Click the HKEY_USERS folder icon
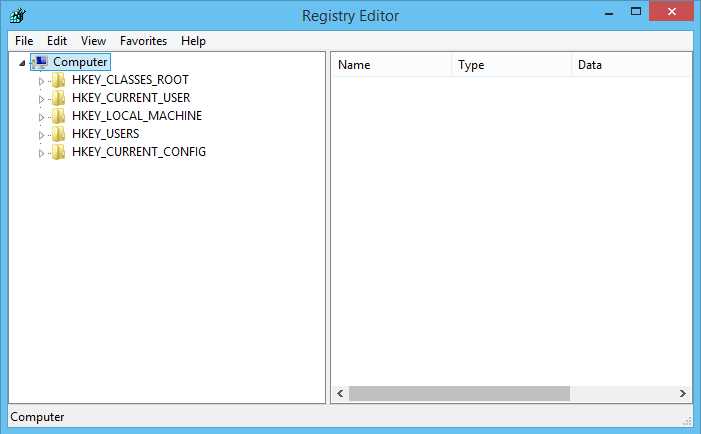 pyautogui.click(x=59, y=134)
